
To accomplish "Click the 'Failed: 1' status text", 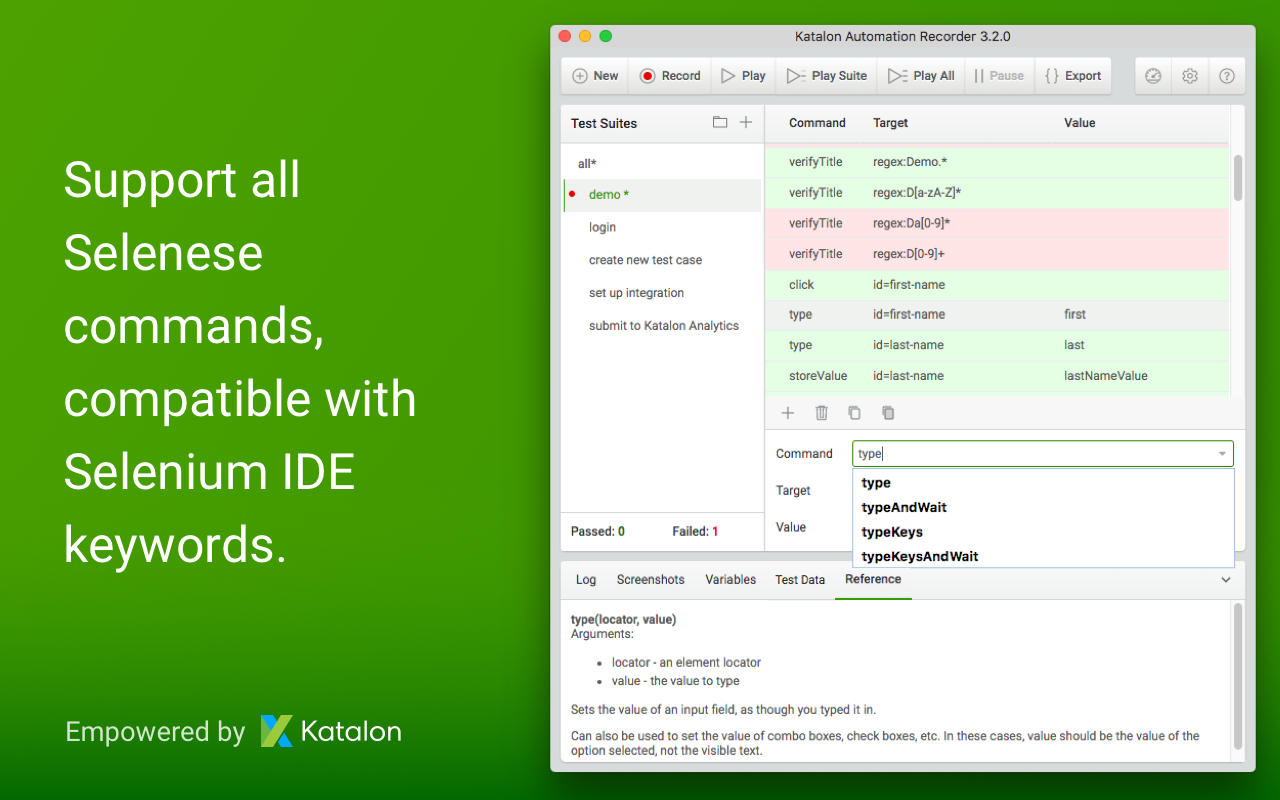I will pos(696,532).
